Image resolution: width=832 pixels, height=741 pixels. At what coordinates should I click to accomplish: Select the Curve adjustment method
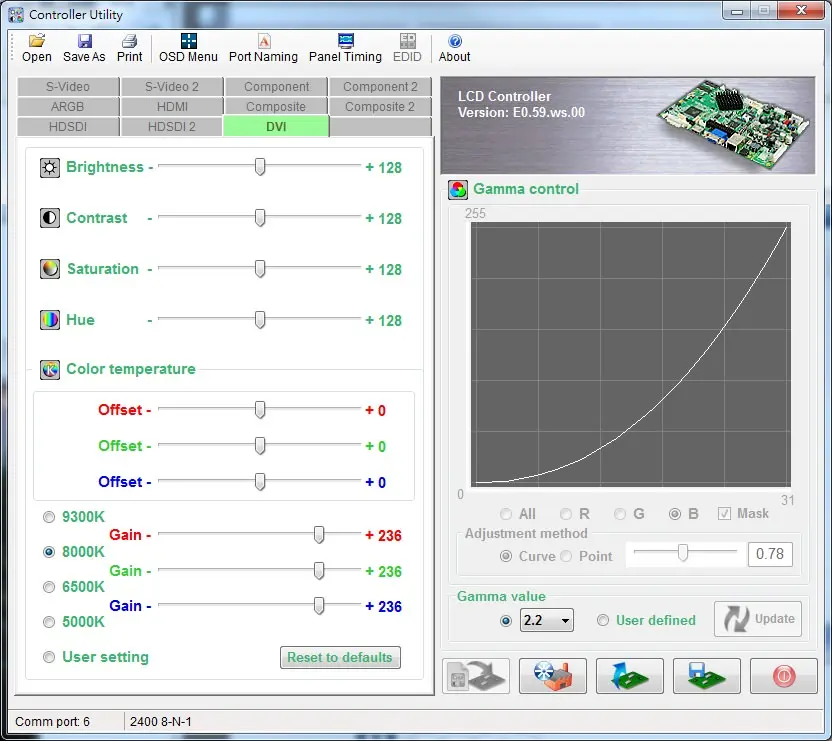tap(506, 556)
